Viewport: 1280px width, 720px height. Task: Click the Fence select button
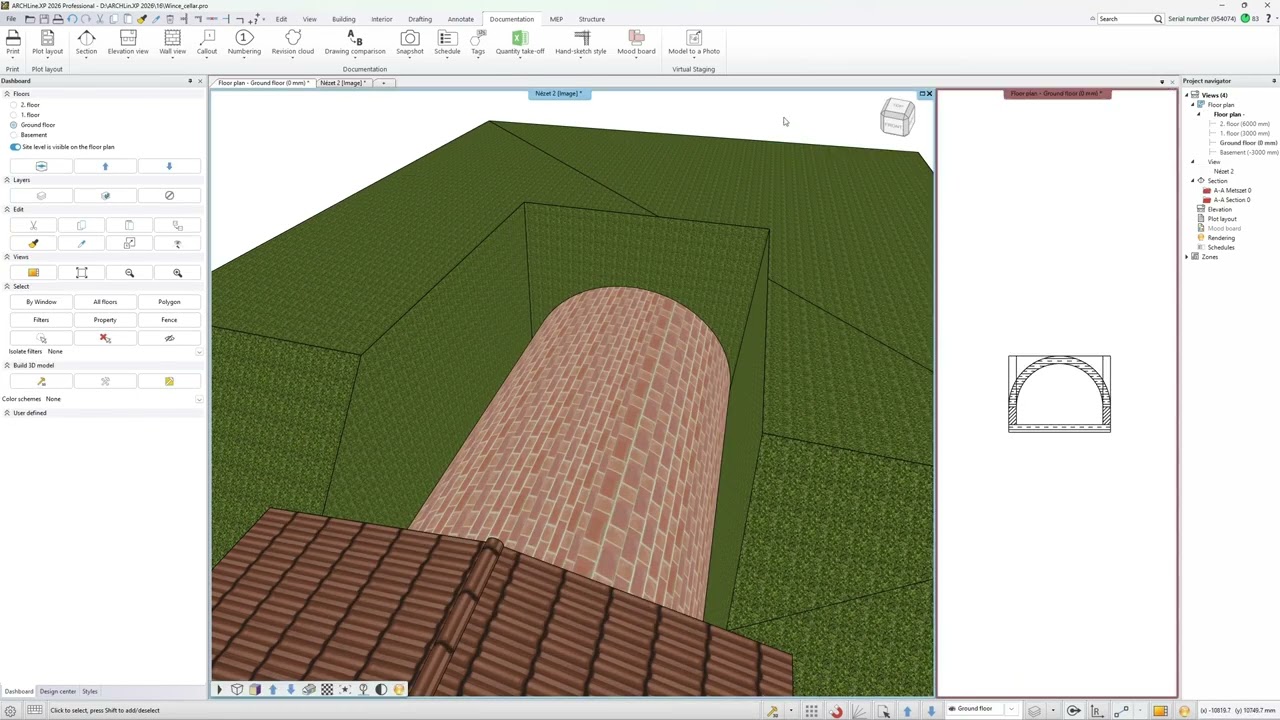pyautogui.click(x=169, y=320)
